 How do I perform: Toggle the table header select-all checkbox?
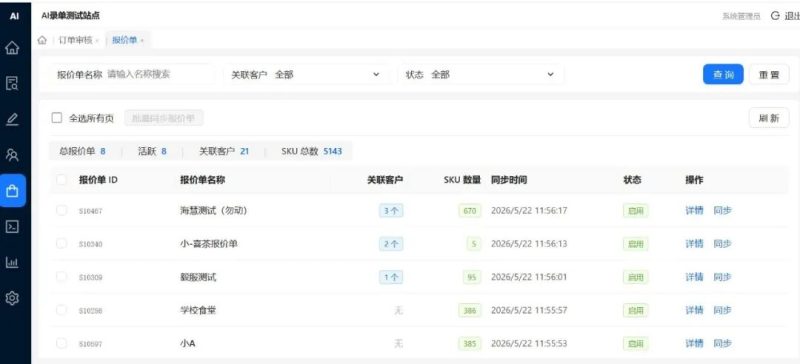(61, 180)
